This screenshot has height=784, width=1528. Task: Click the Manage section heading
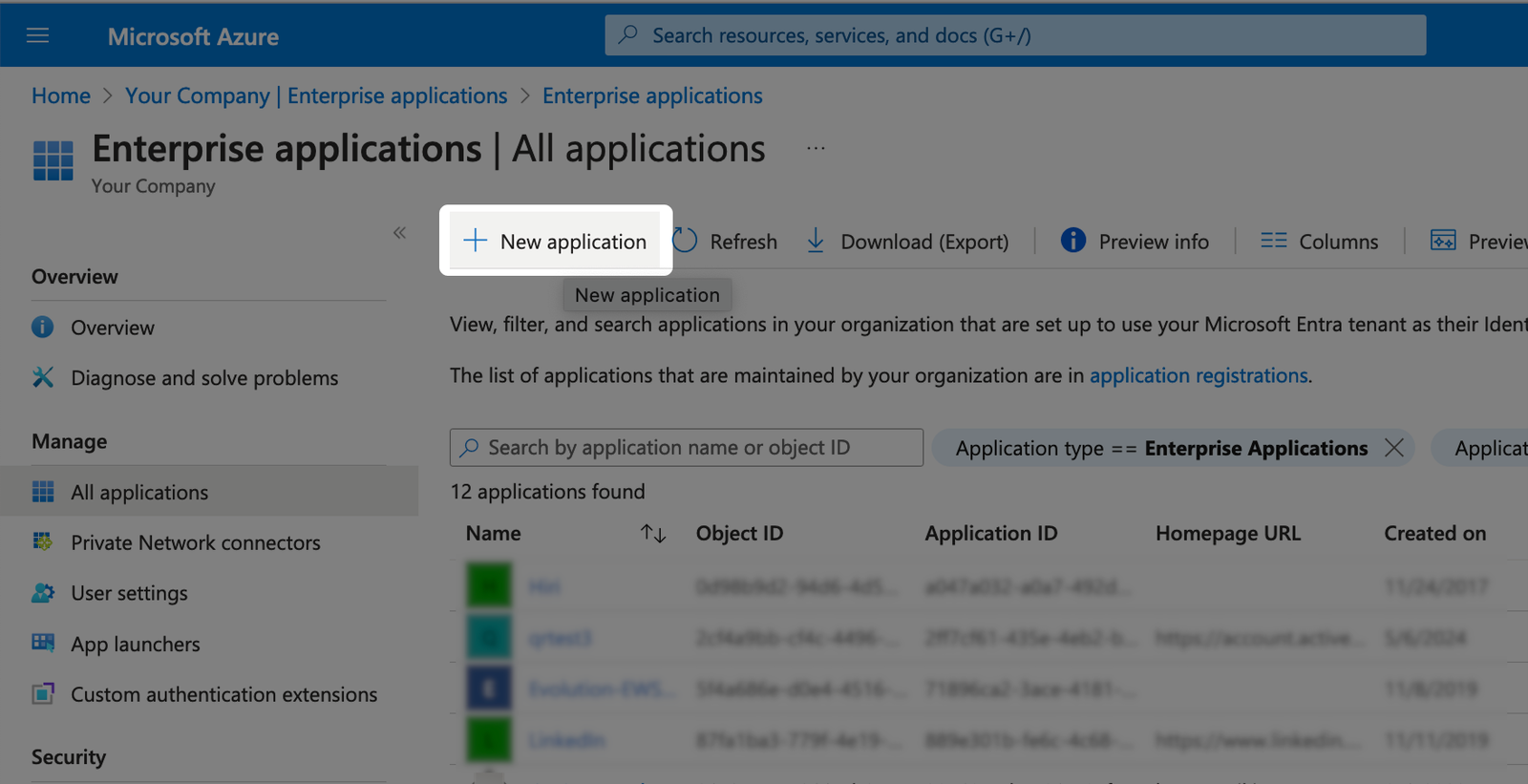(70, 441)
